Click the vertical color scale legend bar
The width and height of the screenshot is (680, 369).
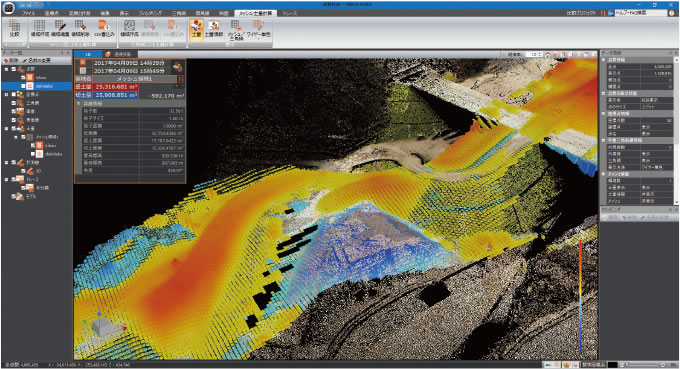580,297
